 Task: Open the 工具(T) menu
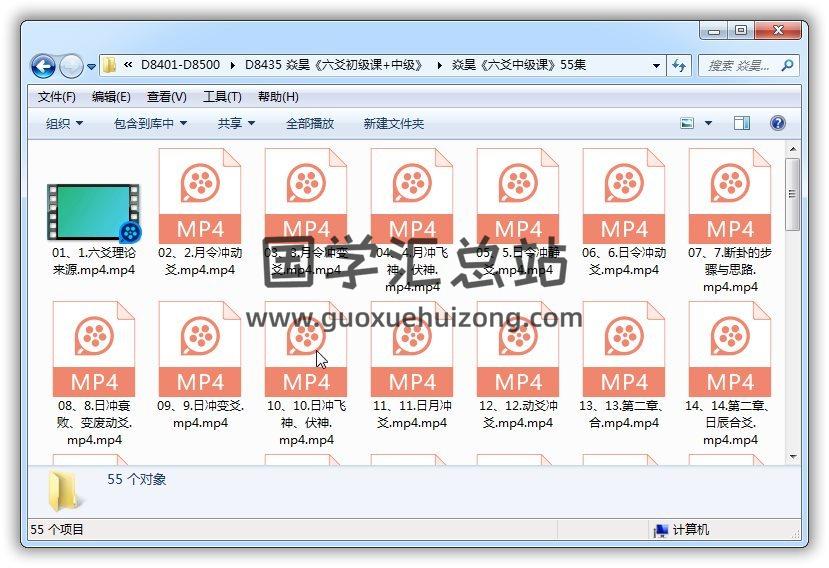point(222,97)
